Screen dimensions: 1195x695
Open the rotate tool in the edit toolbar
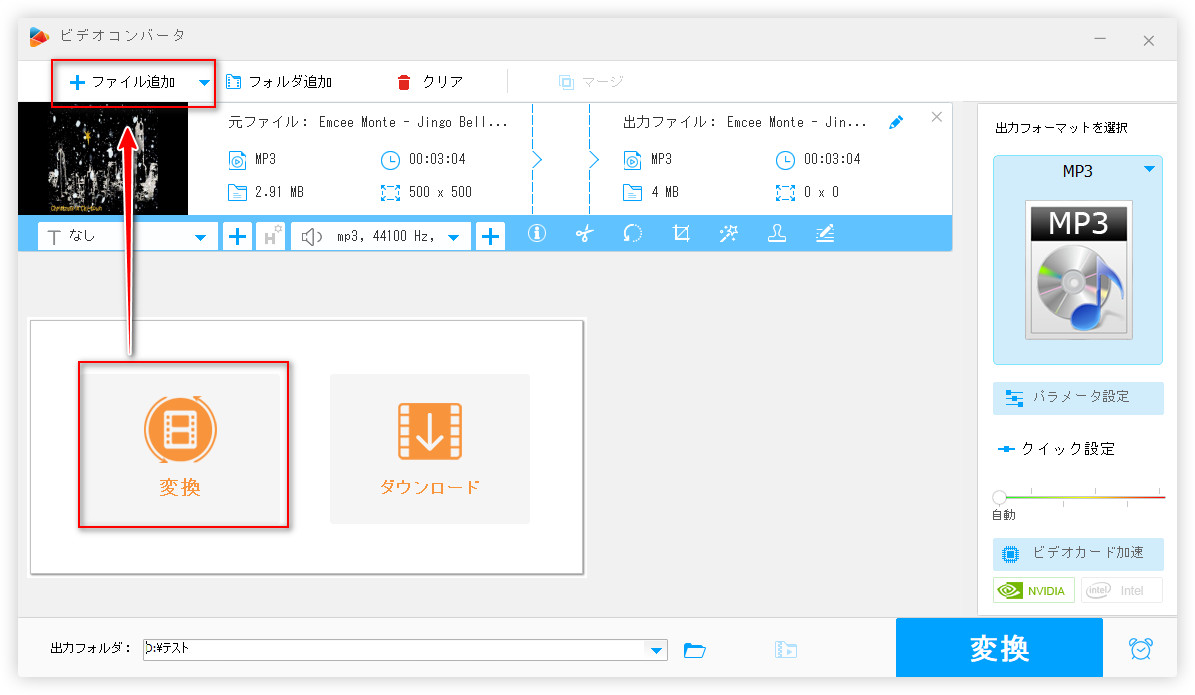pyautogui.click(x=632, y=234)
